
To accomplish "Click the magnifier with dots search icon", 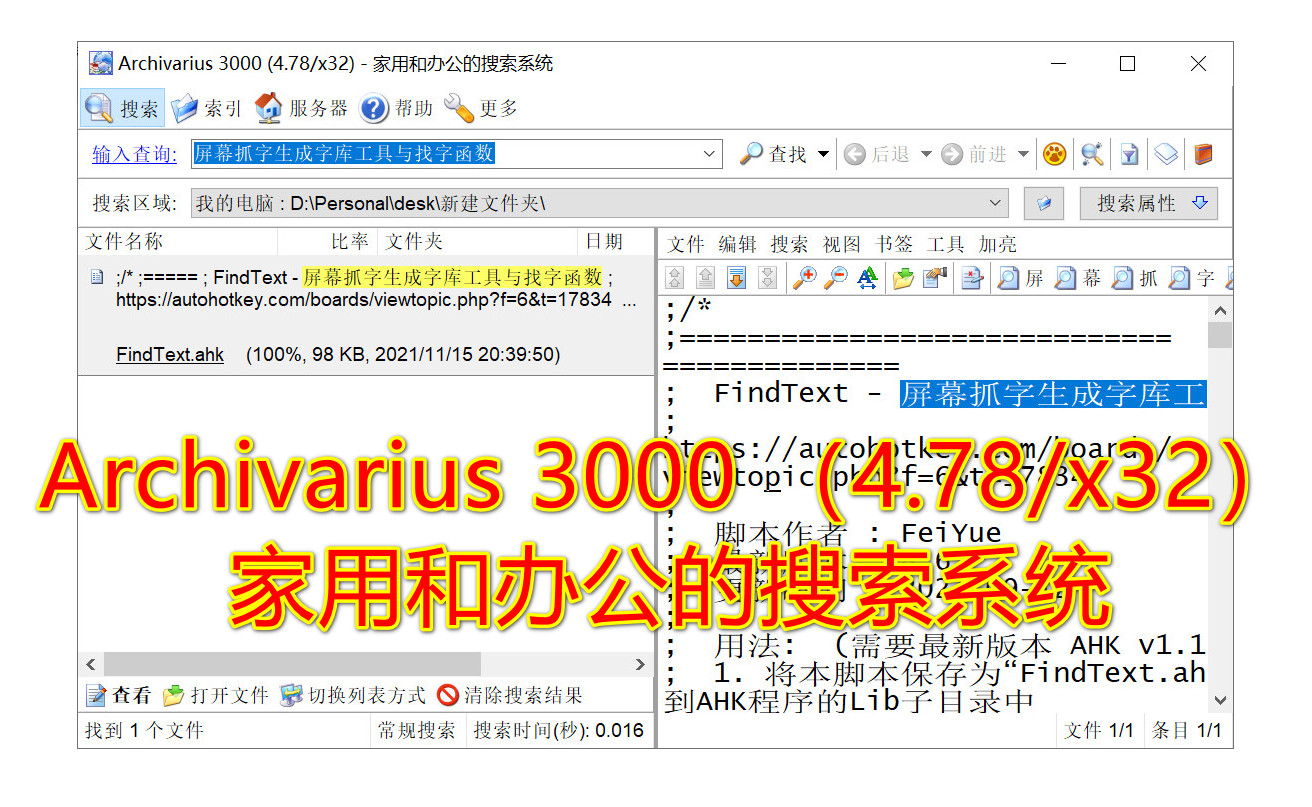I will [x=1092, y=154].
